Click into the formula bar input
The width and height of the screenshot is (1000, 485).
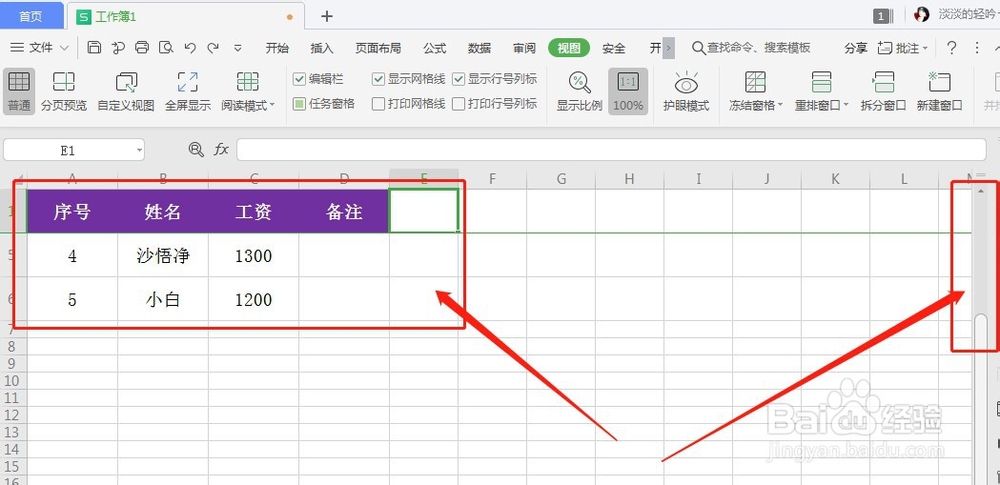611,150
